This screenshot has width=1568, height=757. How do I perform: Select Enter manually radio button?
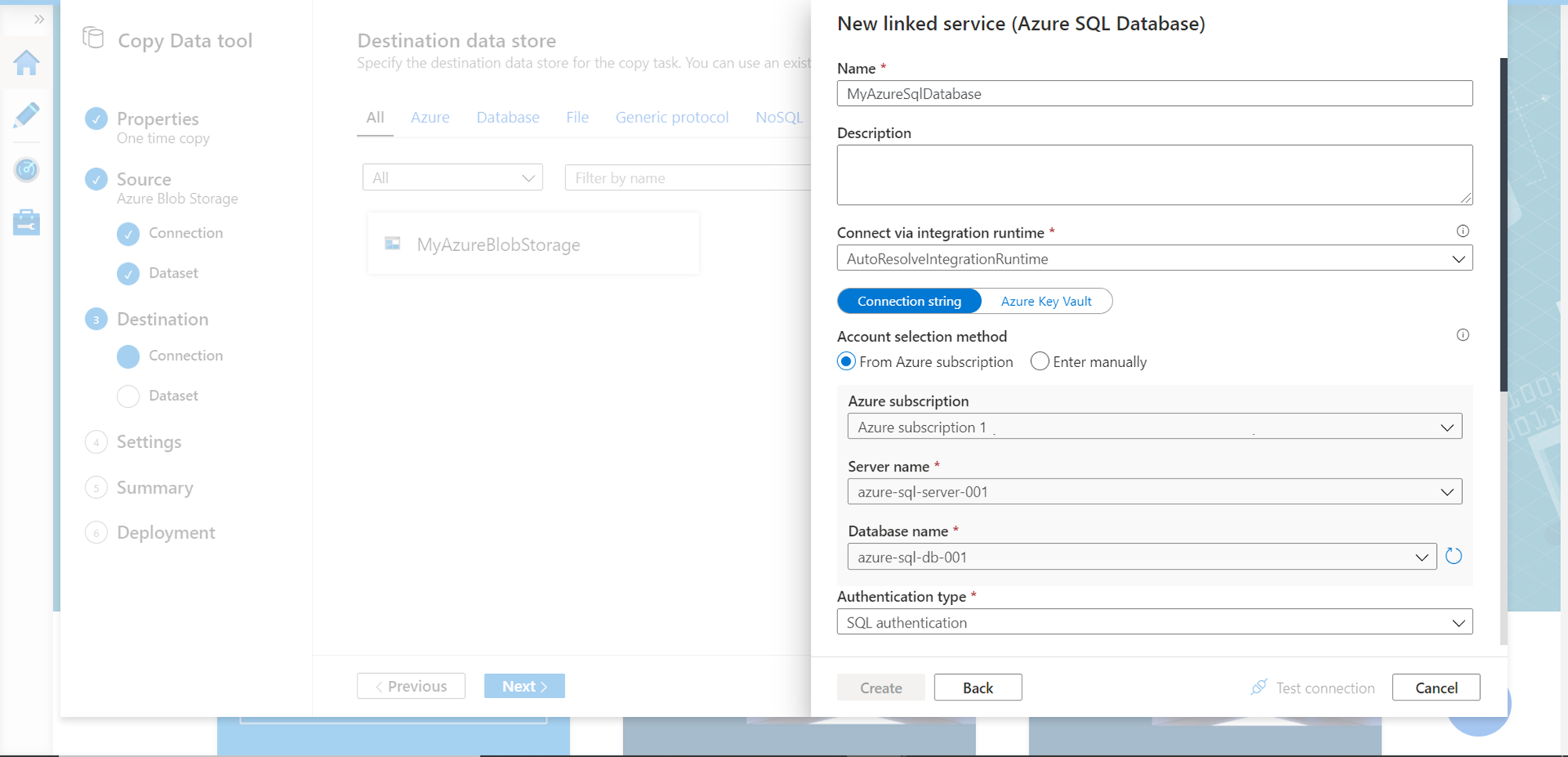(x=1040, y=362)
